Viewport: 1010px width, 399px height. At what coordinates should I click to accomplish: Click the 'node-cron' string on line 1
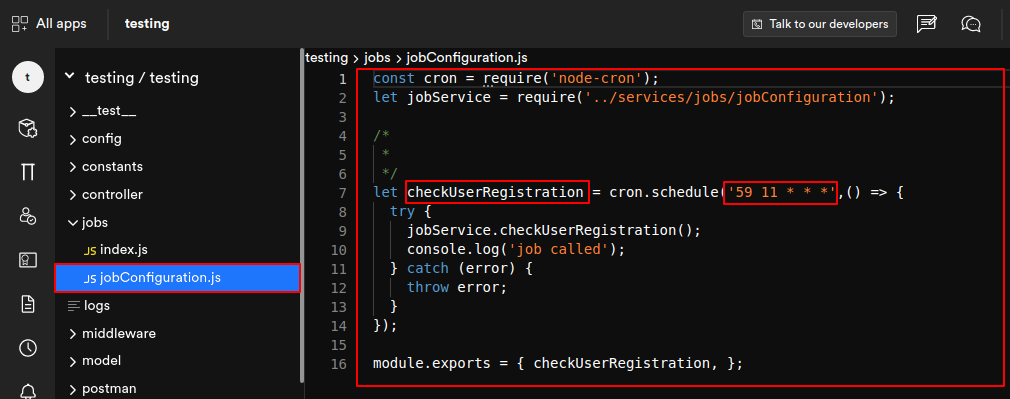click(598, 79)
